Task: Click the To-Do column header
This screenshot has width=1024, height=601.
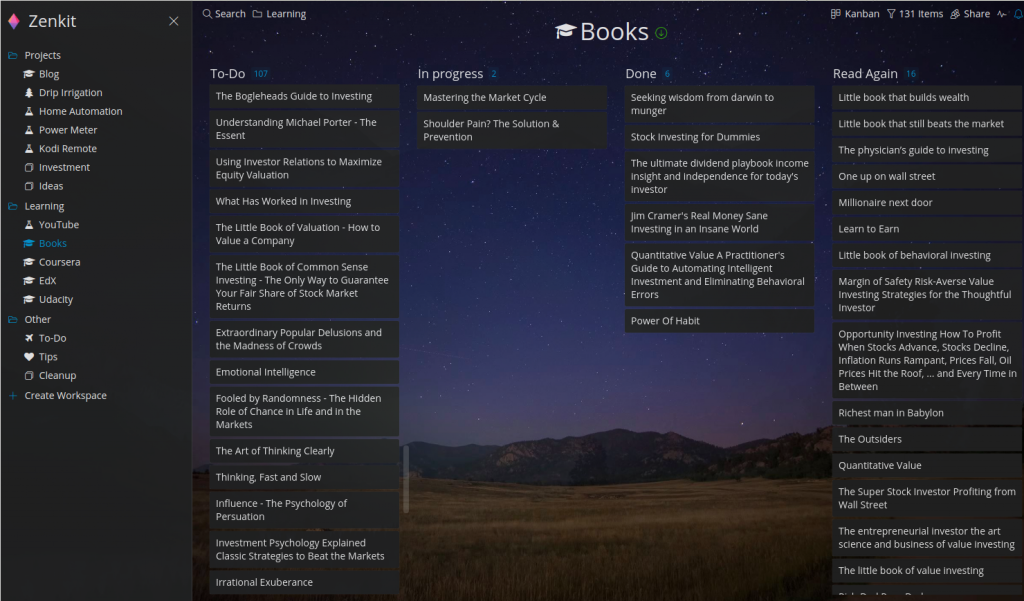Action: pos(227,74)
